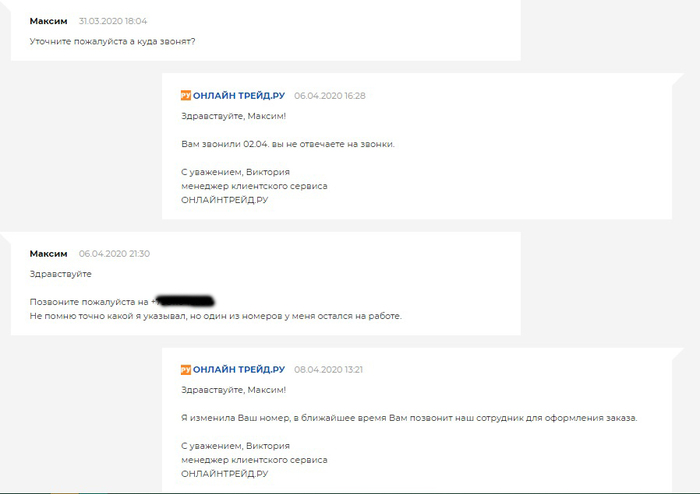
Task: Open ОНЛАЙН ТРЕЙД.РУ link dated 08.04.2020
Action: 239,369
